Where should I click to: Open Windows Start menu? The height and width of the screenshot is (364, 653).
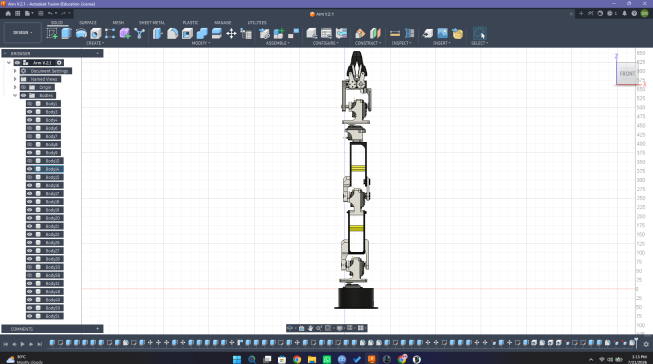237,359
